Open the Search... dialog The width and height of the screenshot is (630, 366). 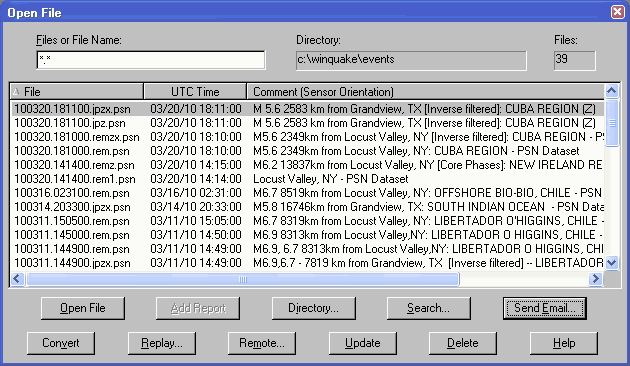click(x=428, y=308)
